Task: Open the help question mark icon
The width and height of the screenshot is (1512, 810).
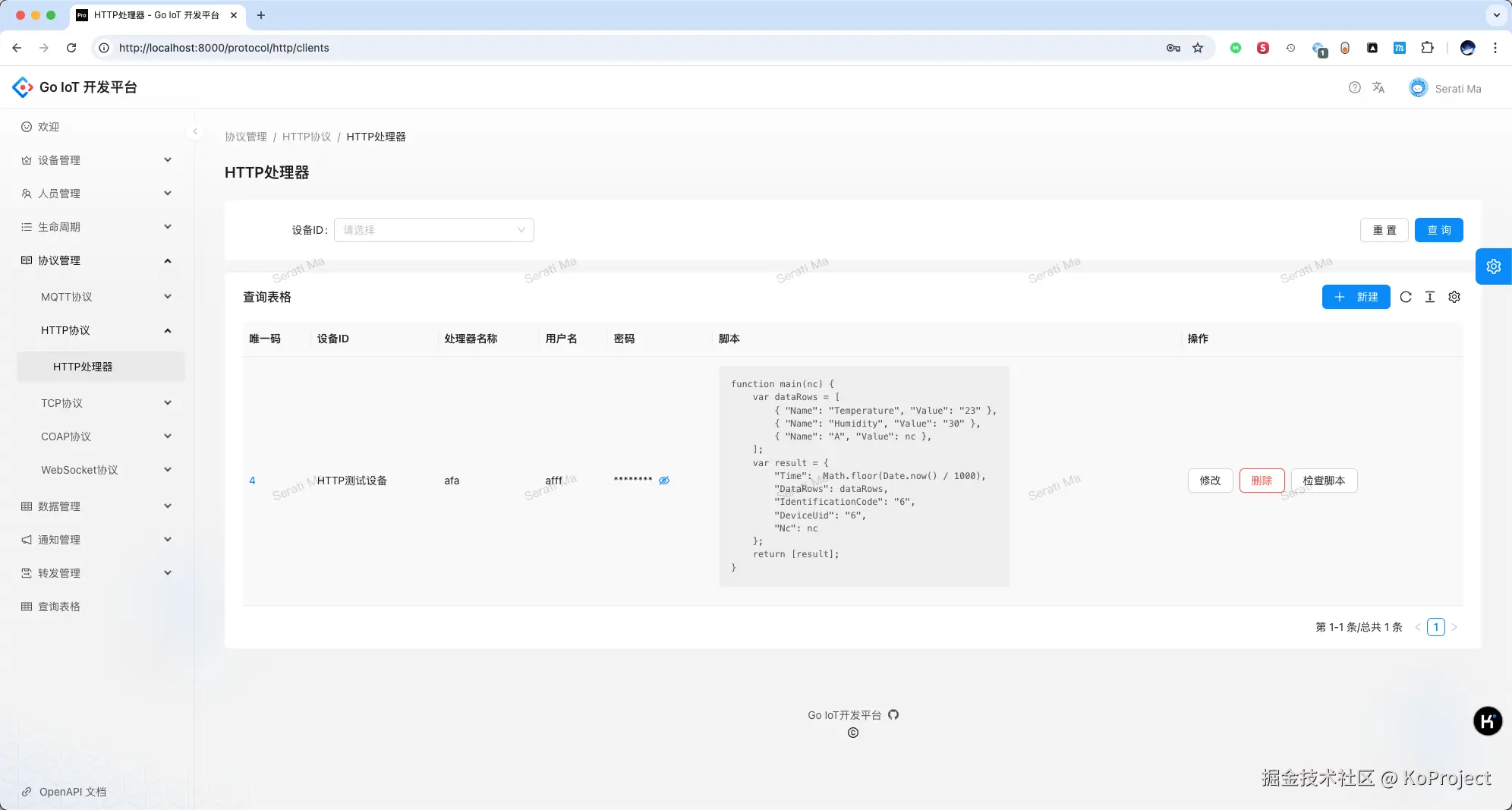Action: pyautogui.click(x=1354, y=88)
